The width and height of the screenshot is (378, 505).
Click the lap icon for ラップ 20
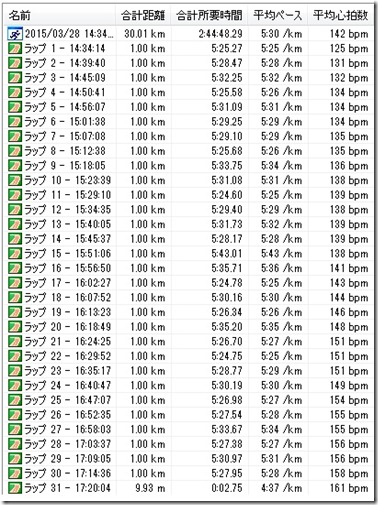click(15, 327)
